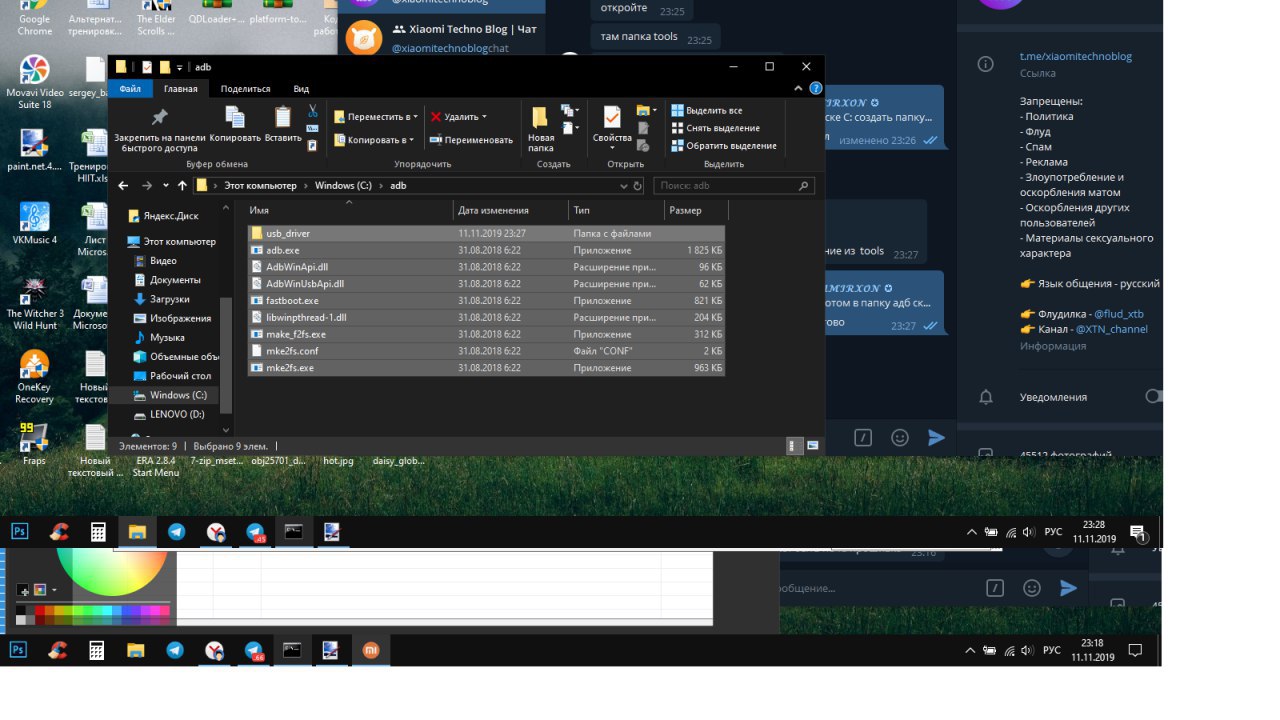Screen dimensions: 1280x720
Task: Select OneKey Recovery desktop icon
Action: [34, 377]
